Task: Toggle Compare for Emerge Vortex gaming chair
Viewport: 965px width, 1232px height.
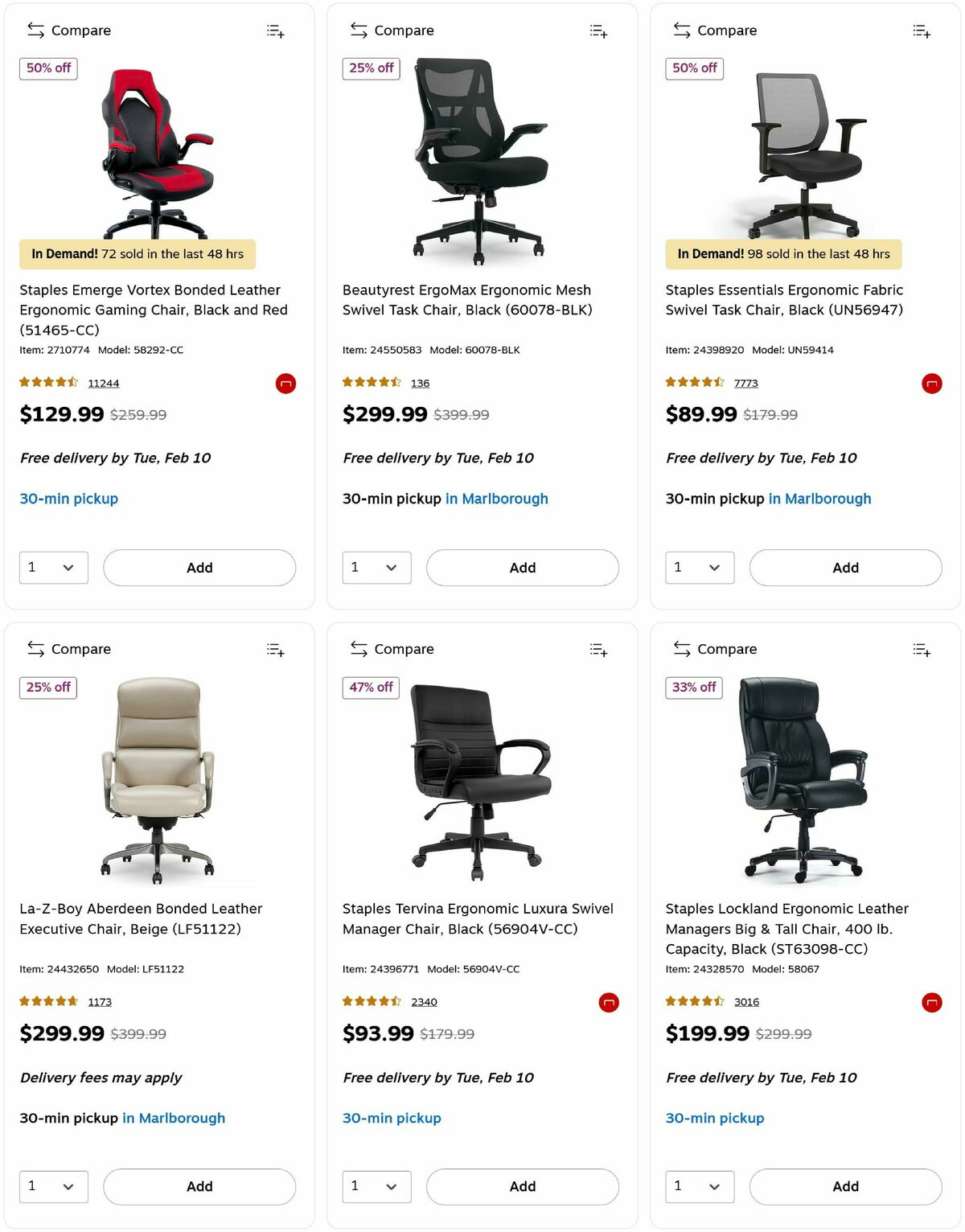Action: tap(69, 31)
